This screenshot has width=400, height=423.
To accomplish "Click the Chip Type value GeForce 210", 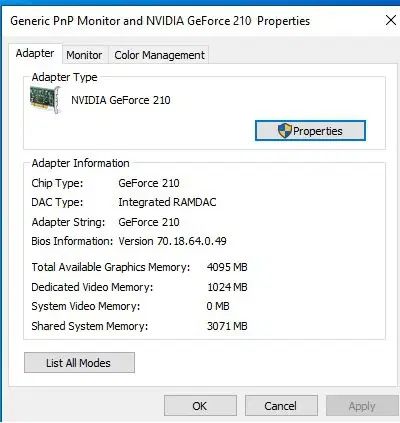I will point(149,183).
